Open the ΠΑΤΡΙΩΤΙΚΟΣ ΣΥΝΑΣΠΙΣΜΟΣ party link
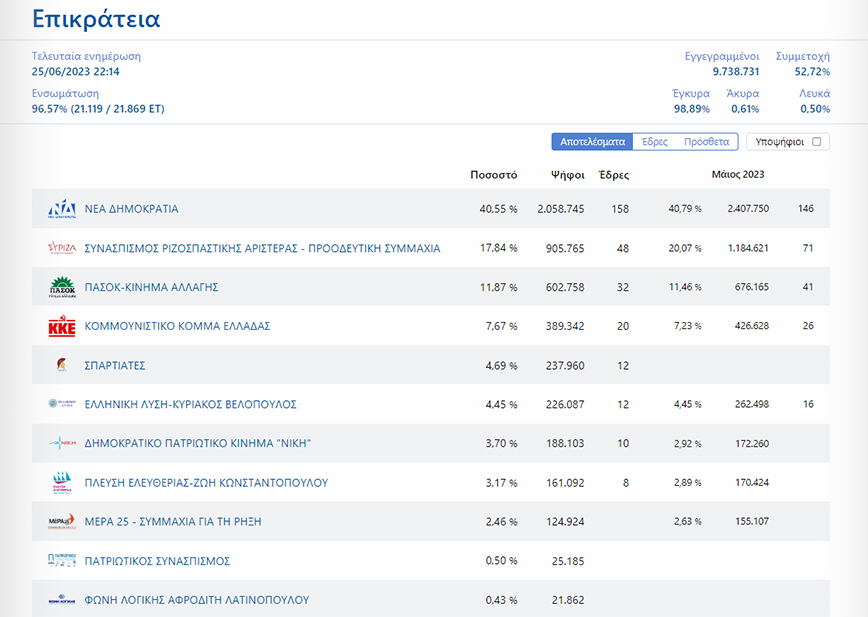This screenshot has width=868, height=617. coord(157,561)
